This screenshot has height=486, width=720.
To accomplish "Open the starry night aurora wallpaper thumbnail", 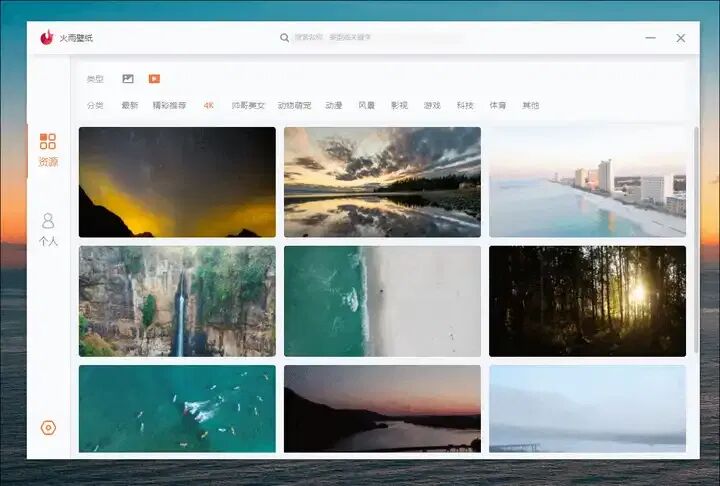I will tap(177, 182).
